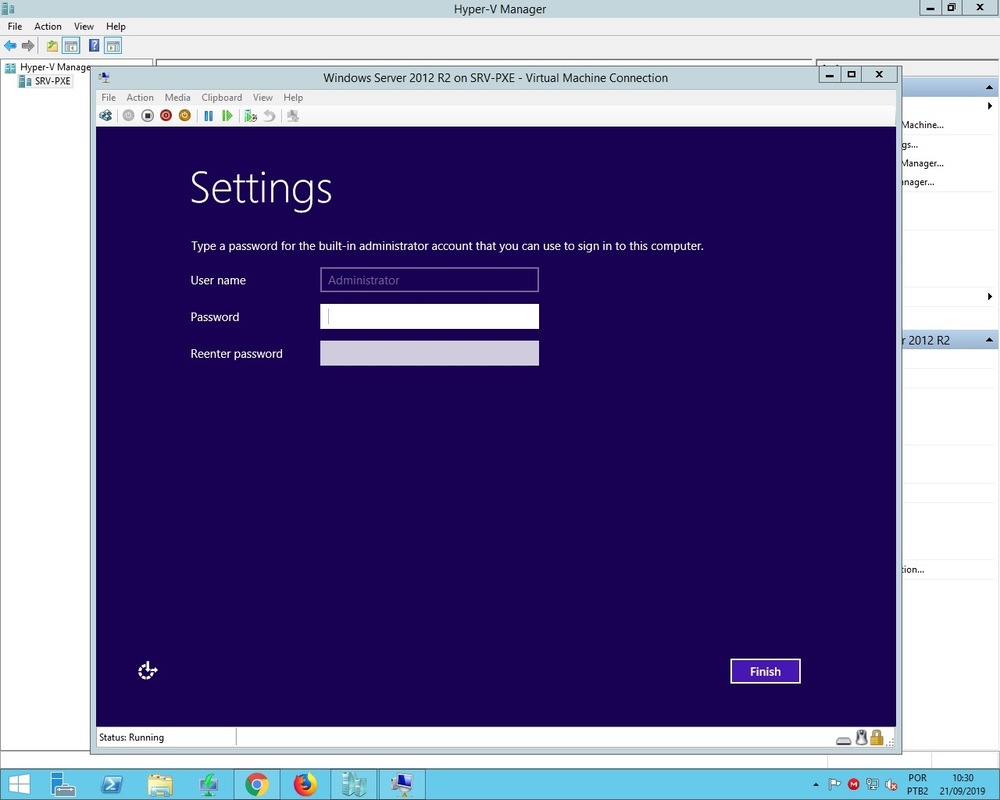1000x800 pixels.
Task: Click the greyed-out Start VM toolbar icon
Action: (128, 115)
